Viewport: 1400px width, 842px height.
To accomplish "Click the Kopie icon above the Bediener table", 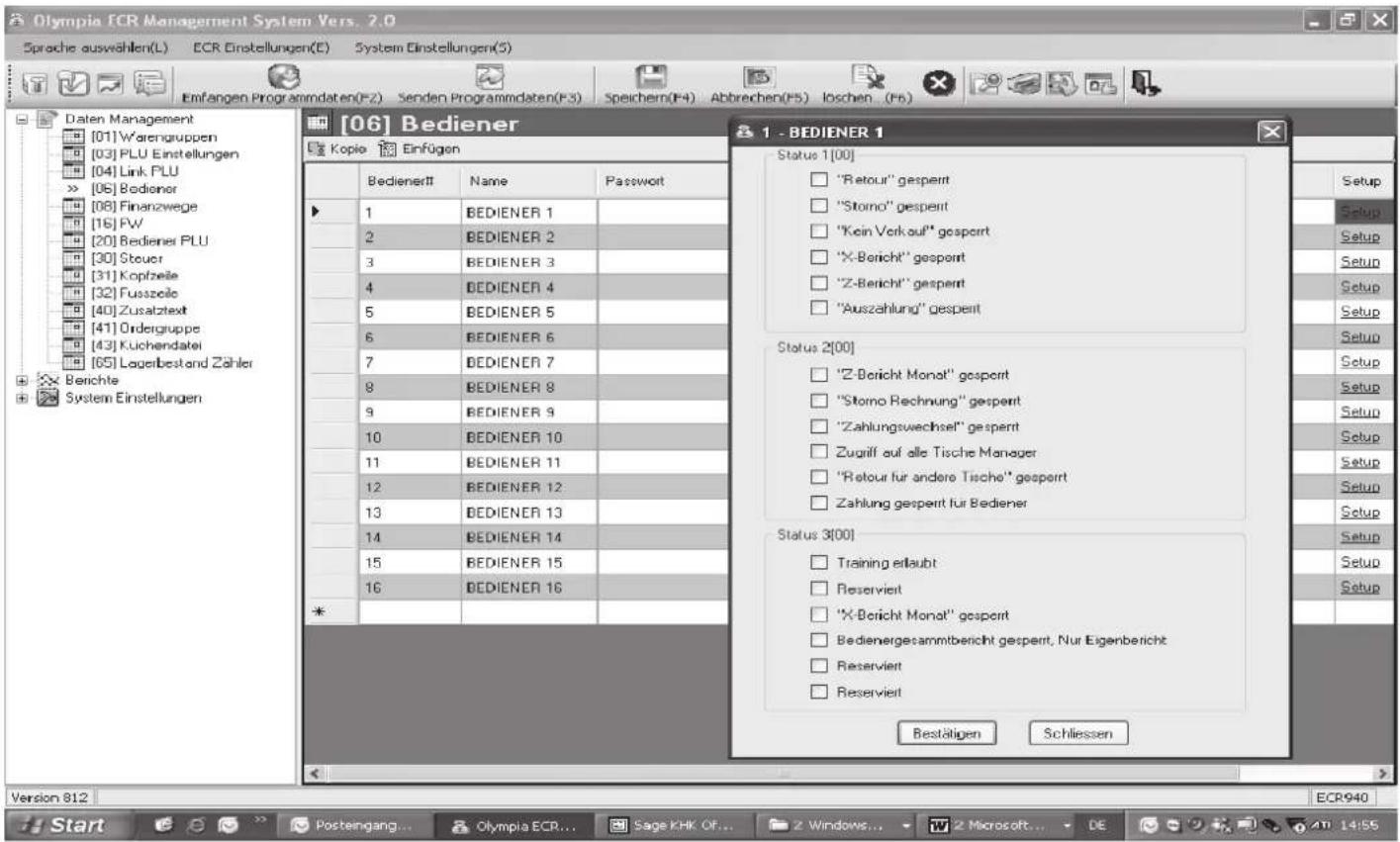I will pos(318,148).
